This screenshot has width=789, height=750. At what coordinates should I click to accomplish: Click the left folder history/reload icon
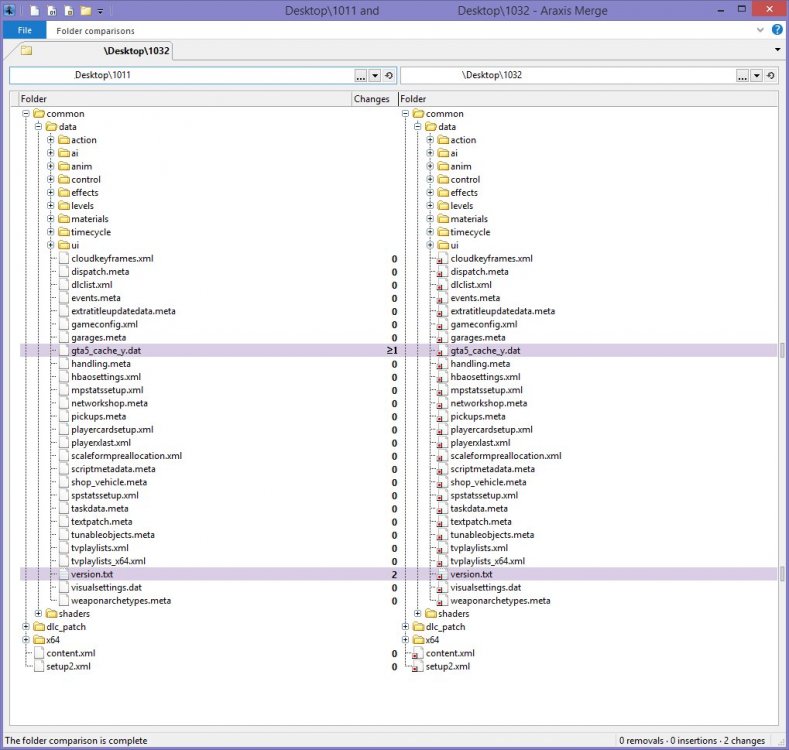pos(389,76)
